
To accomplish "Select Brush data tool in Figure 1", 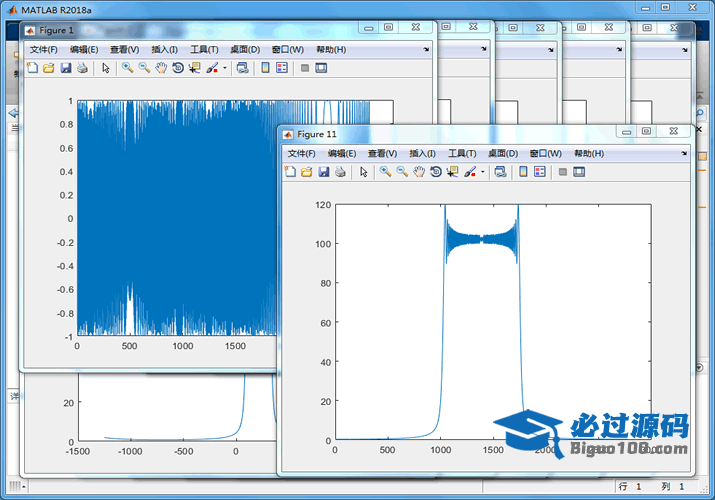I will [x=212, y=68].
